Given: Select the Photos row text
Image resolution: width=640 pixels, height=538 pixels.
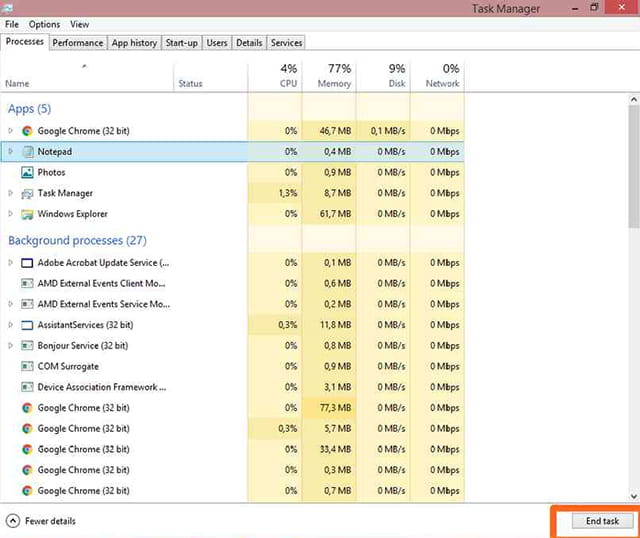Looking at the screenshot, I should 51,172.
